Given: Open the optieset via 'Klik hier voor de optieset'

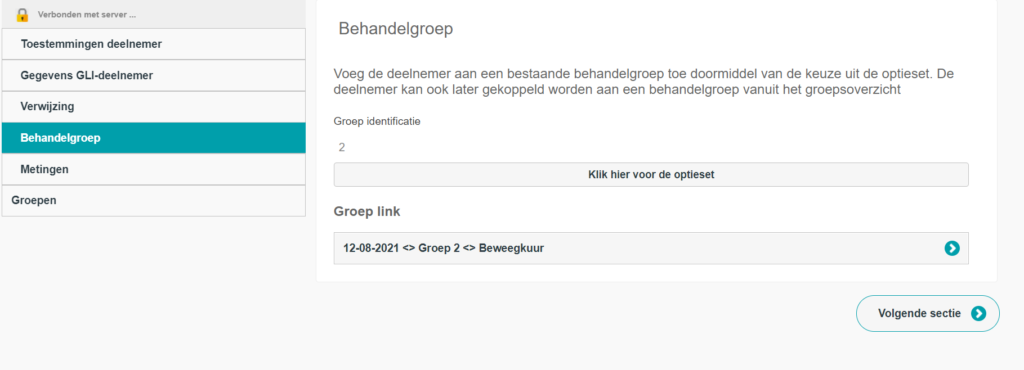Looking at the screenshot, I should [651, 175].
